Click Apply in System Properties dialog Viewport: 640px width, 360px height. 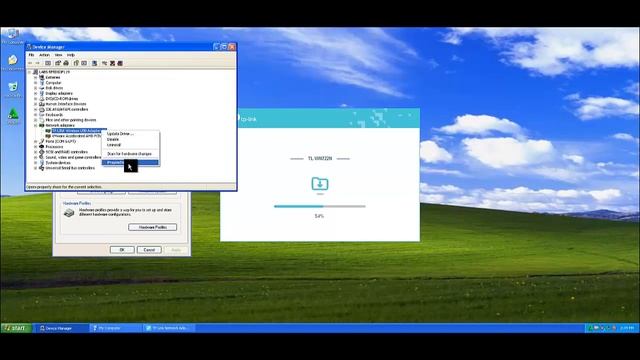click(x=176, y=249)
